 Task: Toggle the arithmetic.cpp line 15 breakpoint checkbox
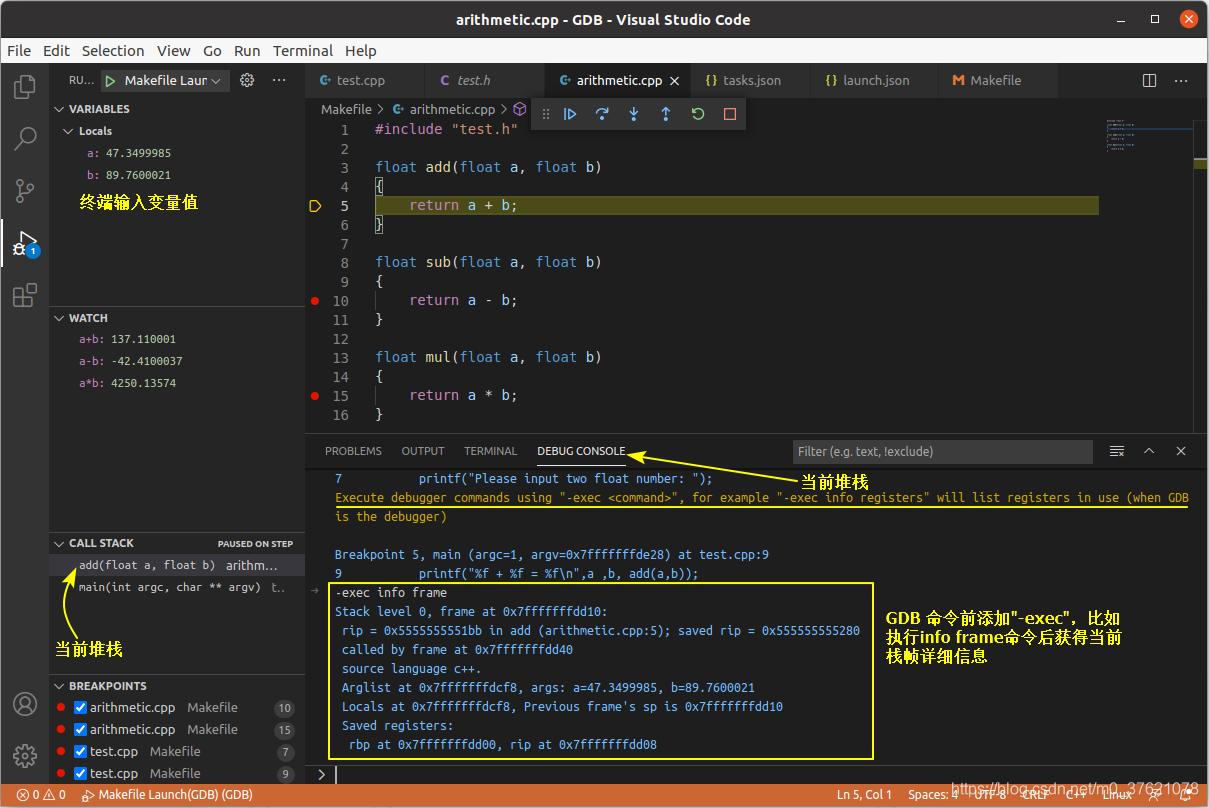click(x=81, y=730)
